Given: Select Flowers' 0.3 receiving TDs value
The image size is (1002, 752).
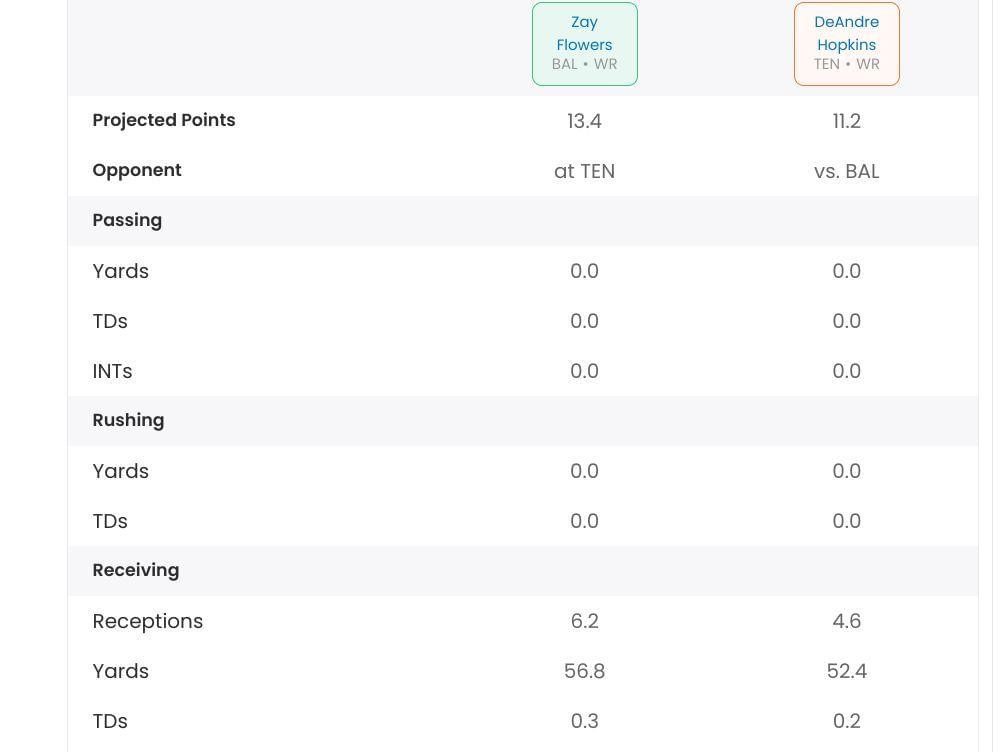Looking at the screenshot, I should click(x=584, y=721).
